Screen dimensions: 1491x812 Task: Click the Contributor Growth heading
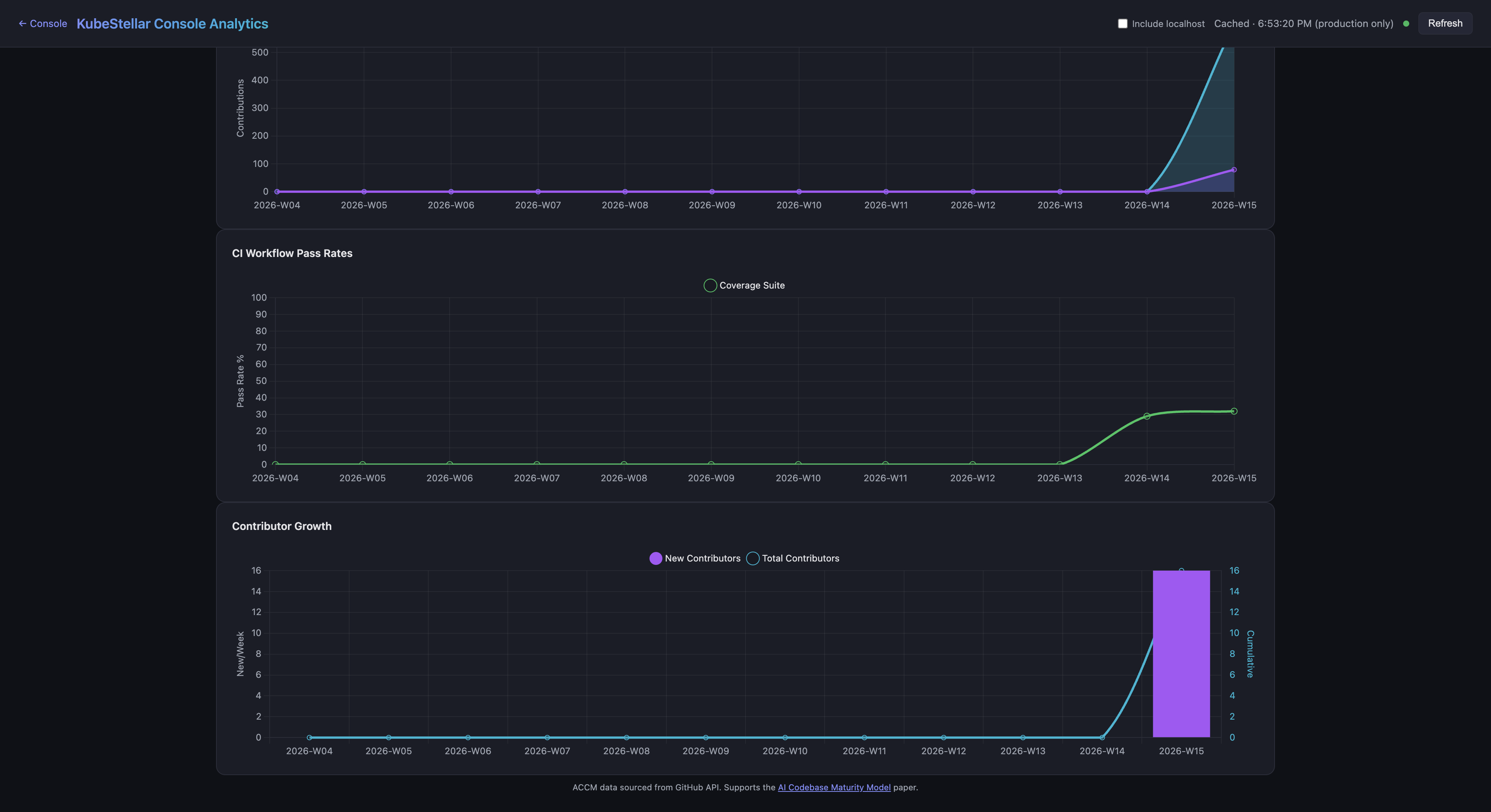click(x=281, y=526)
